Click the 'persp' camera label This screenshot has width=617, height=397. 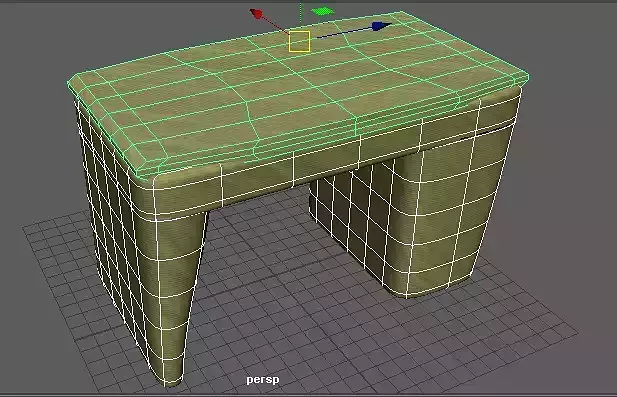[x=263, y=380]
